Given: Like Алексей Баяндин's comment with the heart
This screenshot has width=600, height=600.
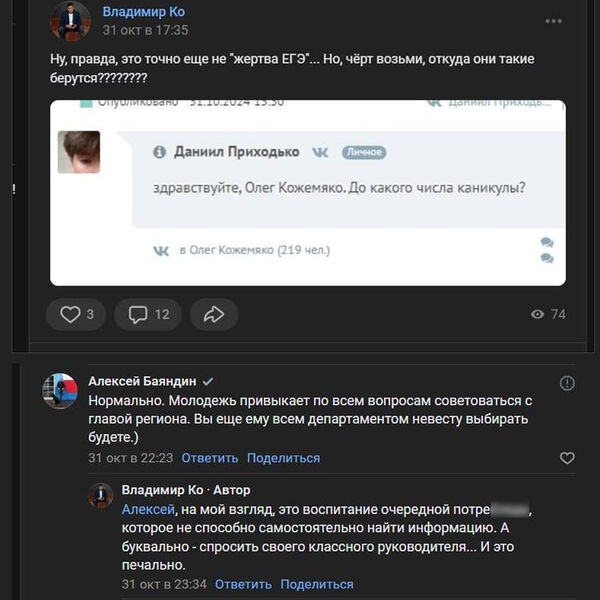Looking at the screenshot, I should [567, 458].
